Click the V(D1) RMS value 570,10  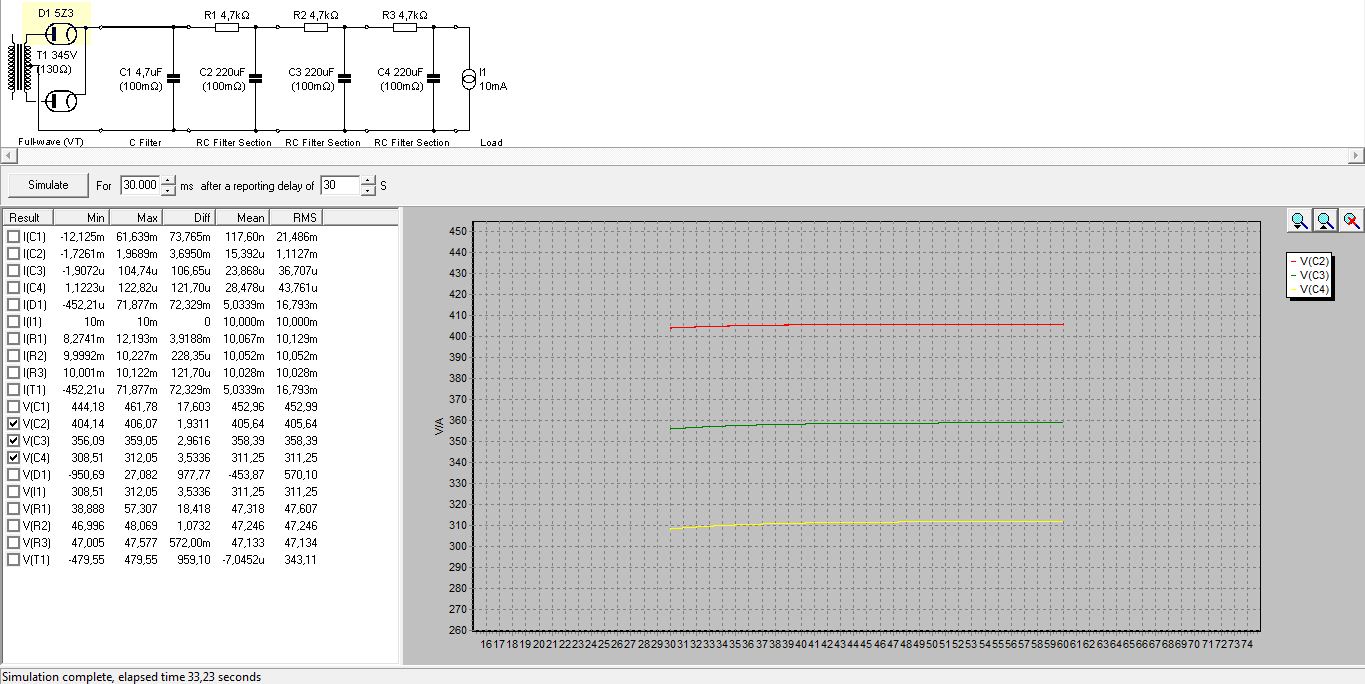301,474
